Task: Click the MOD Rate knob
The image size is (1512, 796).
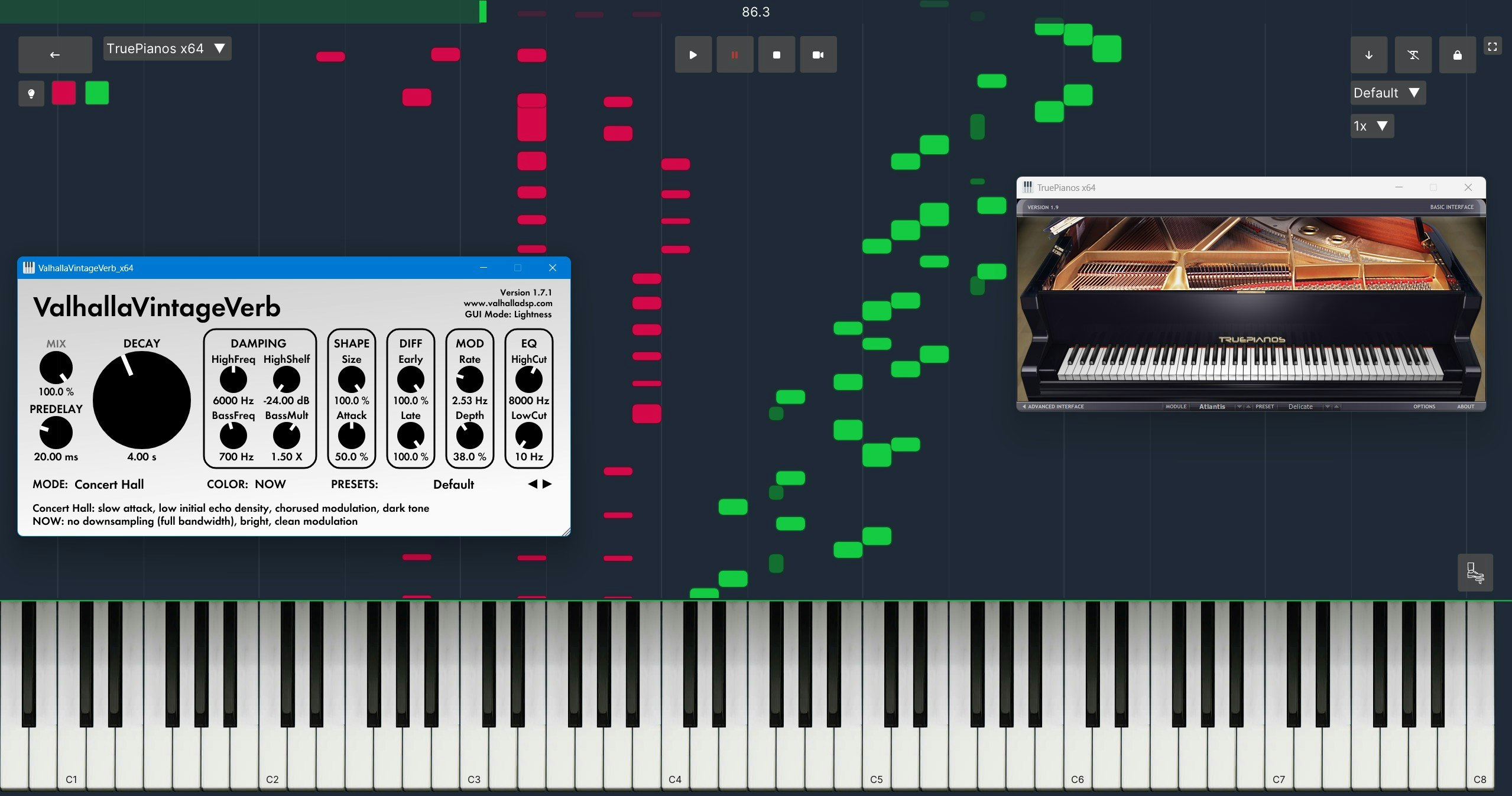Action: [470, 379]
